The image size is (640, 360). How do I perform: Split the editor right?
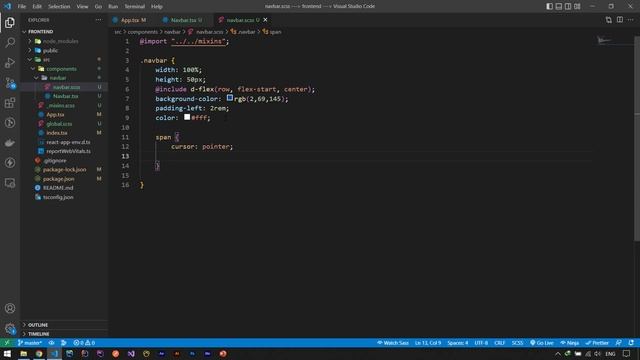click(620, 20)
